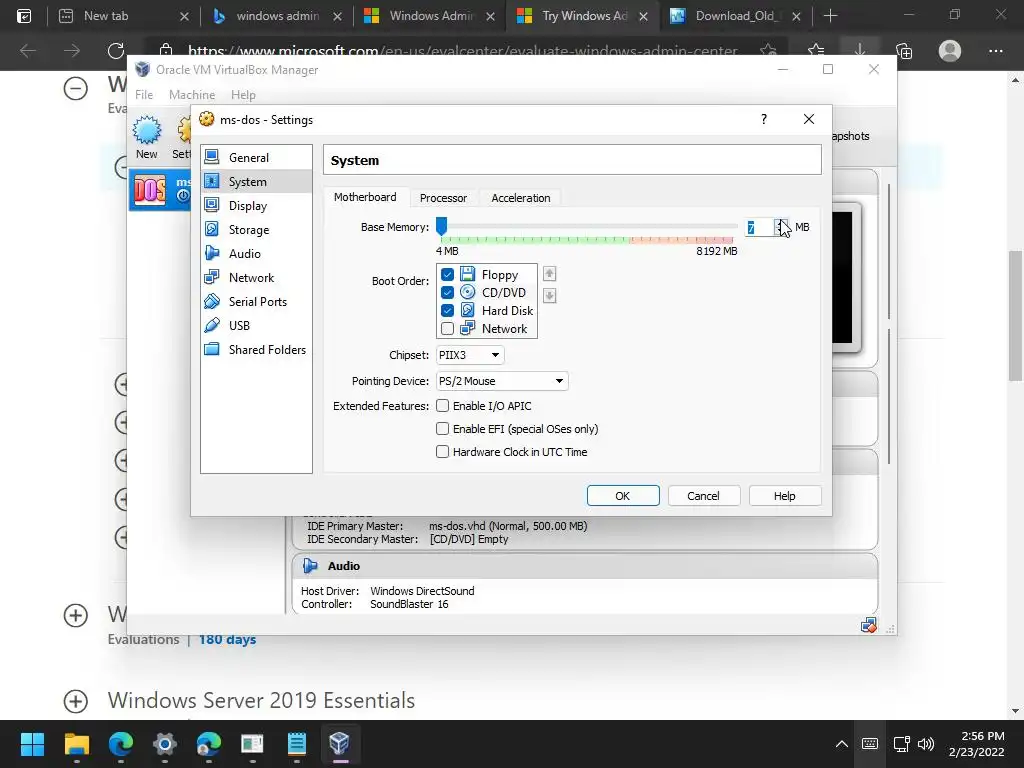Click the System category in sidebar
The image size is (1024, 768).
click(256, 182)
